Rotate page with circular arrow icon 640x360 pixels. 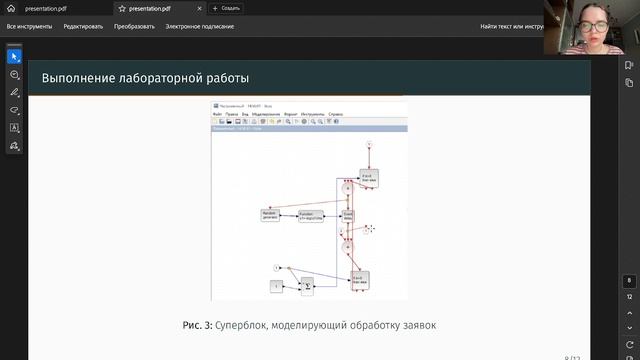click(x=629, y=344)
